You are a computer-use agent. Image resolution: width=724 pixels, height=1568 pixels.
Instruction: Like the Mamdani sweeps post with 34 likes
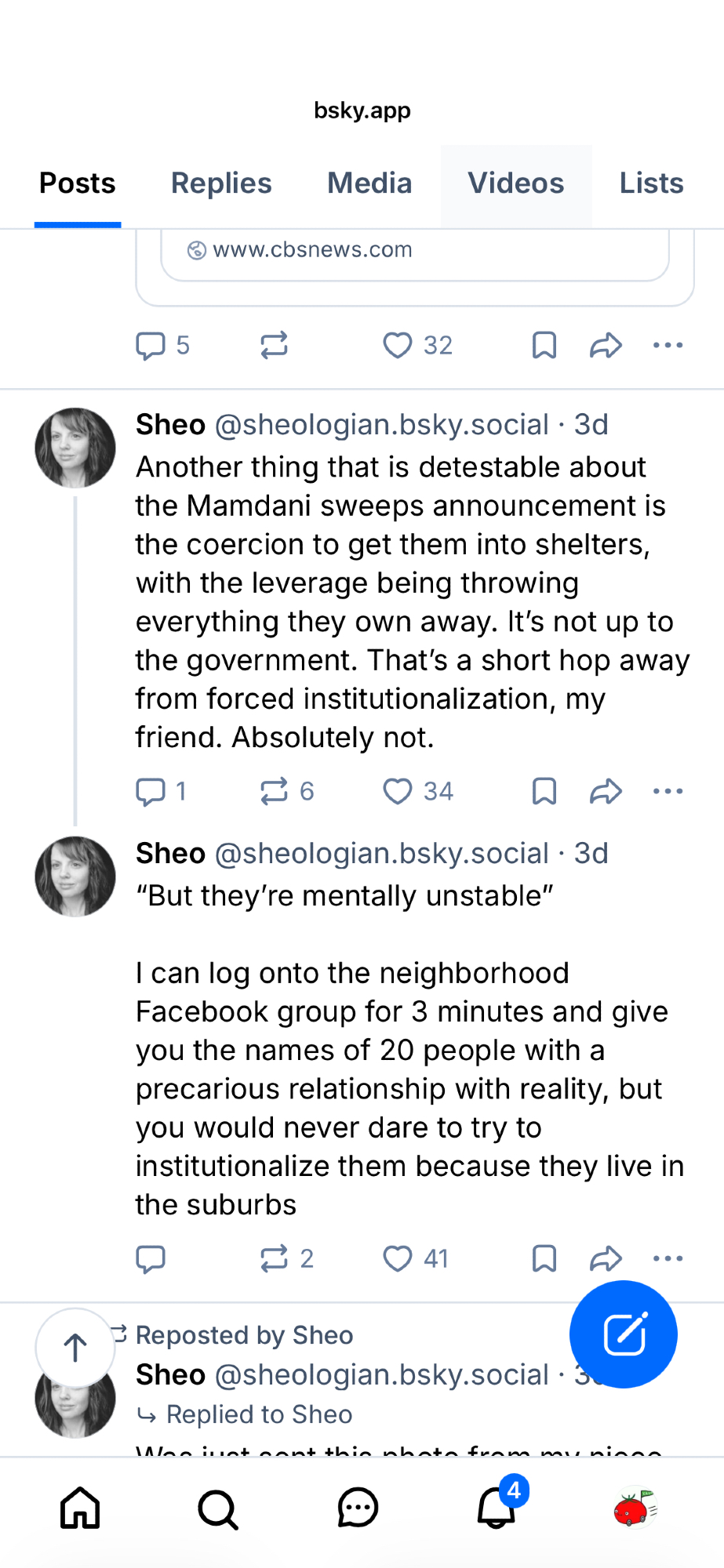[x=398, y=792]
